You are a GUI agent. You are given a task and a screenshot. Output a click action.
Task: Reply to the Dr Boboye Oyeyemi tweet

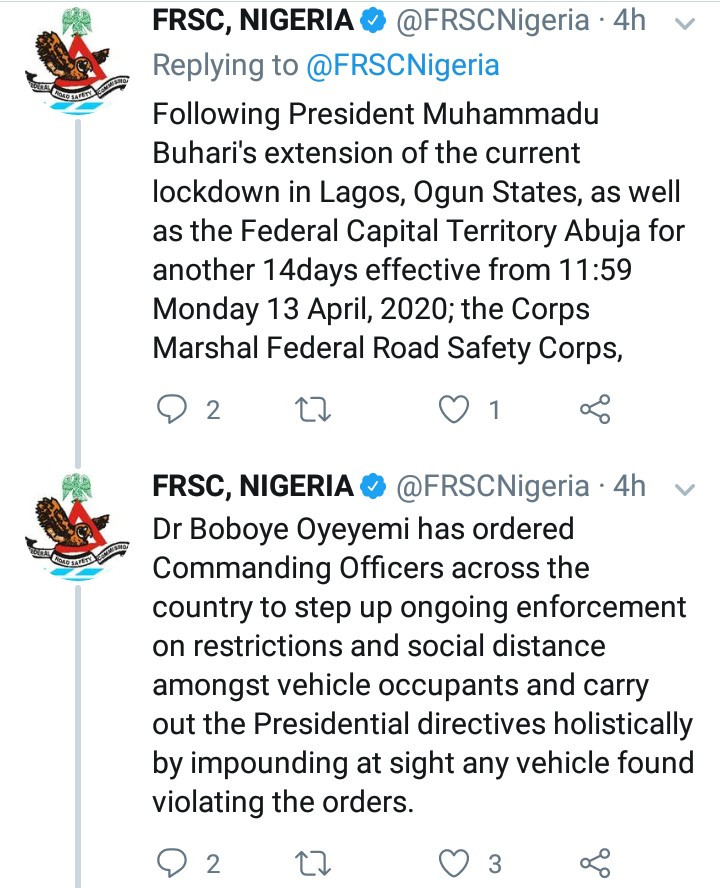(x=171, y=864)
